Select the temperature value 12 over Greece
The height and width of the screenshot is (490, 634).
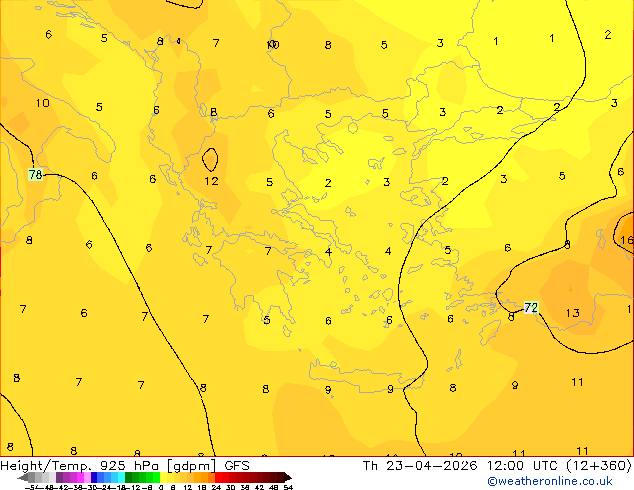coord(211,181)
